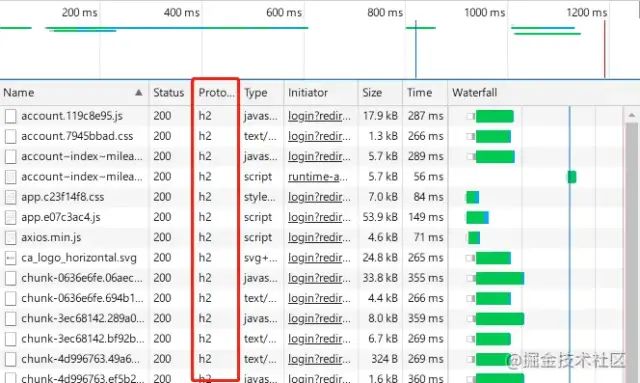The image size is (640, 383).
Task: Select the ca_logo_horizontal.svg image icon
Action: (11, 258)
